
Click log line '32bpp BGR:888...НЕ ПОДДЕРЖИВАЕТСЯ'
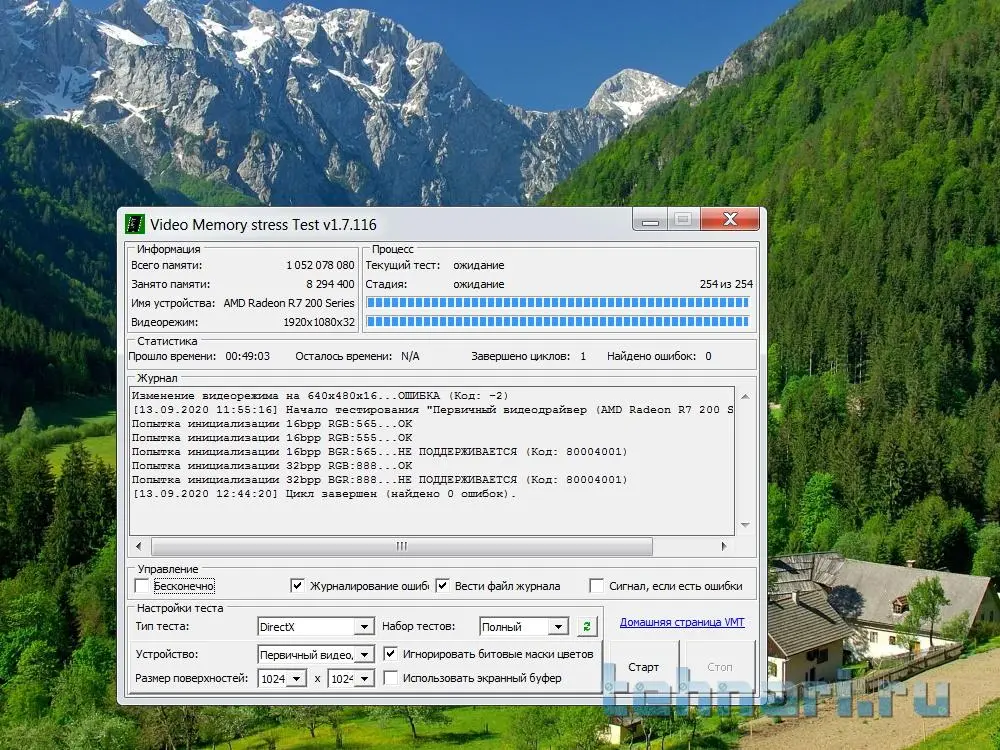pyautogui.click(x=379, y=480)
